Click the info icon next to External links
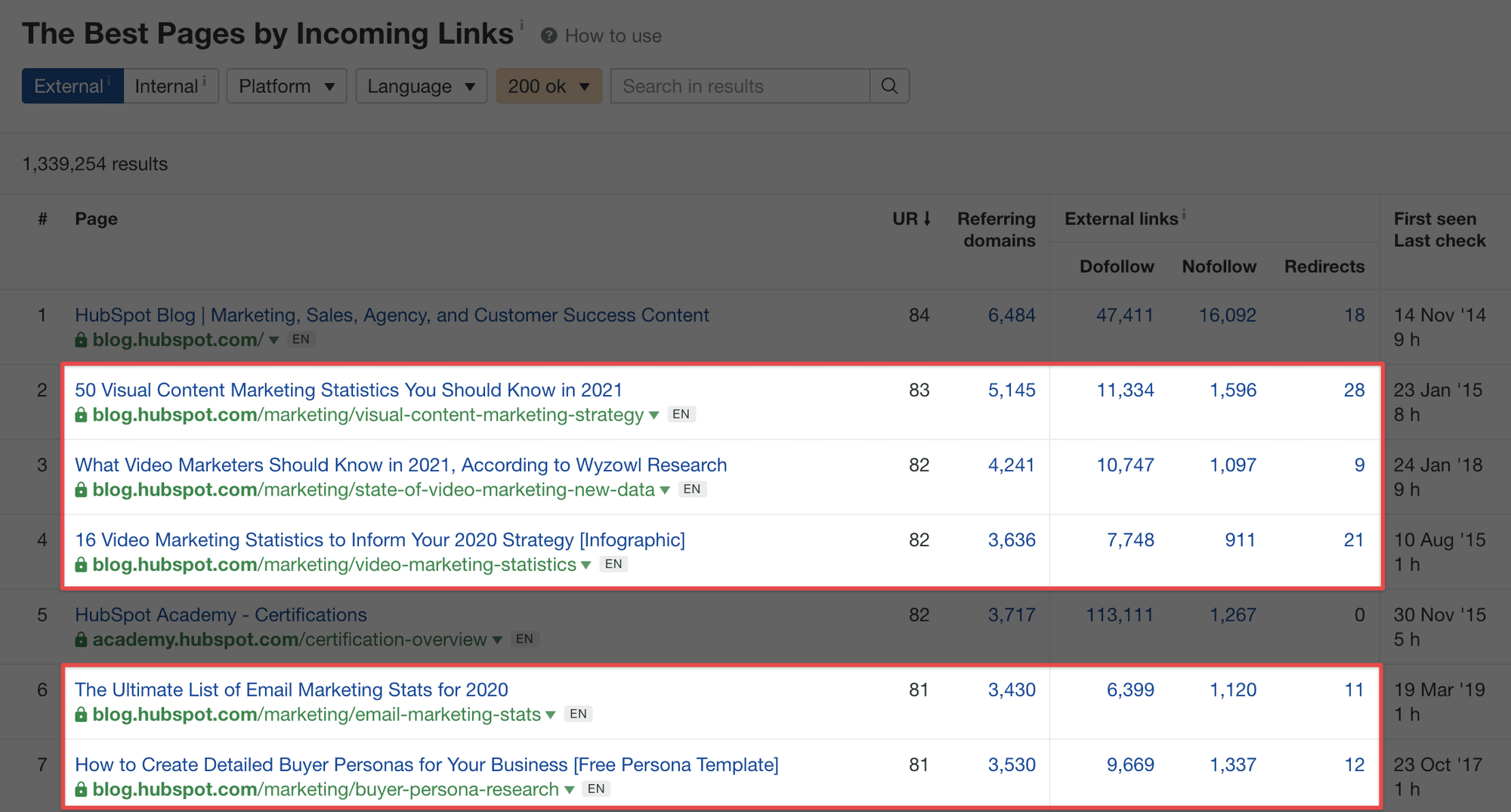The height and width of the screenshot is (812, 1511). coord(1184,215)
